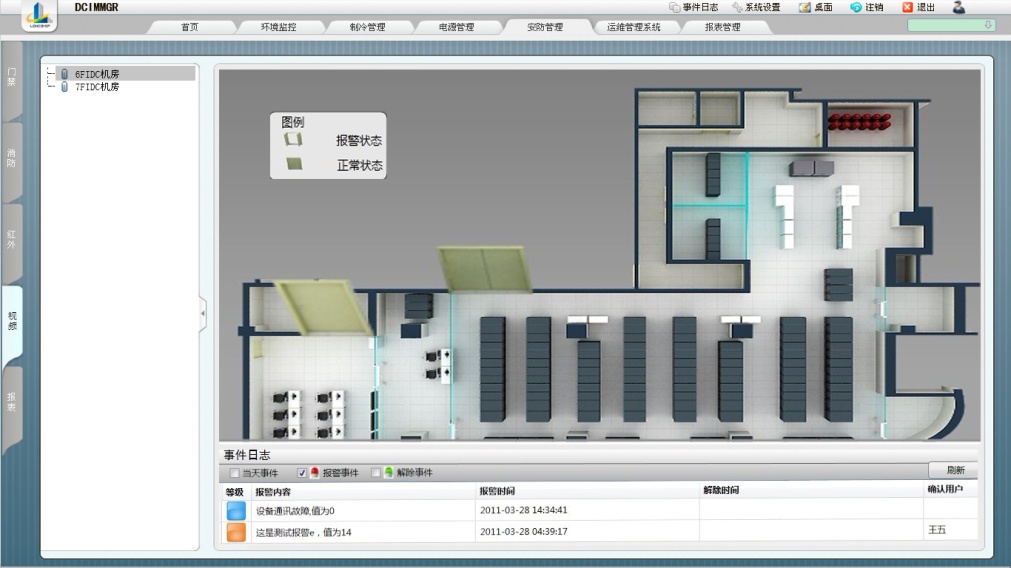1011x568 pixels.
Task: Uncheck the 报警事件 checkbox
Action: click(x=302, y=473)
